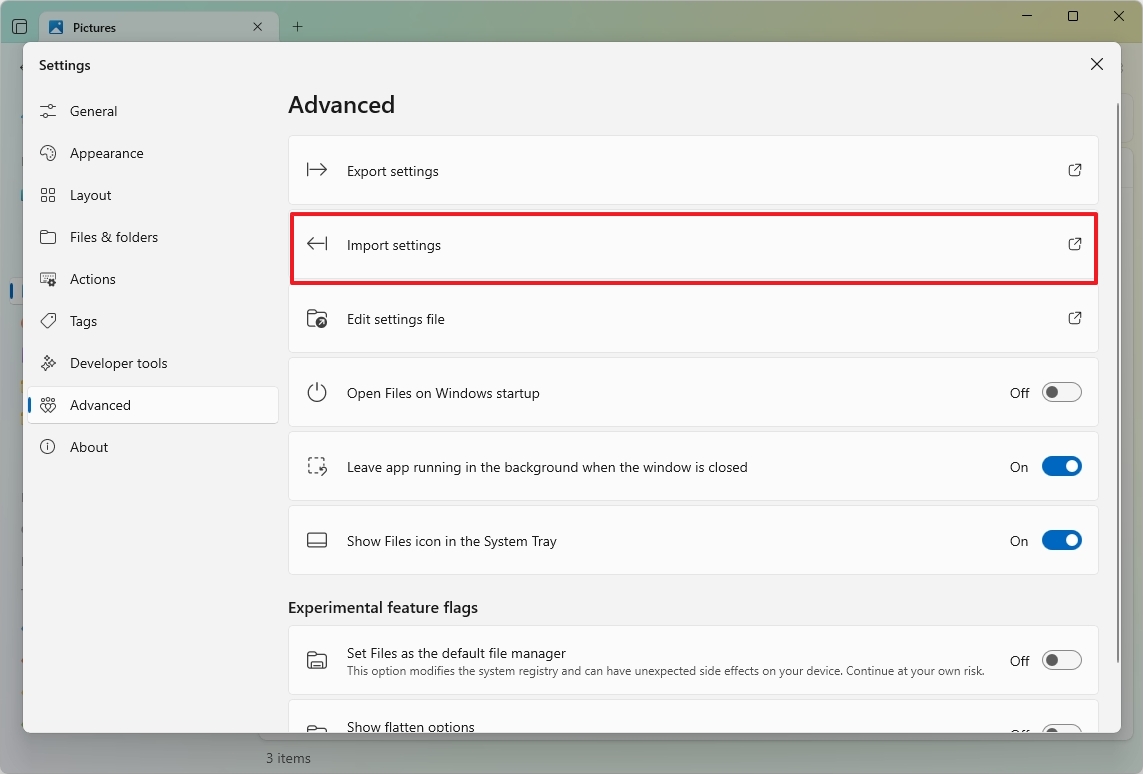Click the tab list panel button

(19, 26)
